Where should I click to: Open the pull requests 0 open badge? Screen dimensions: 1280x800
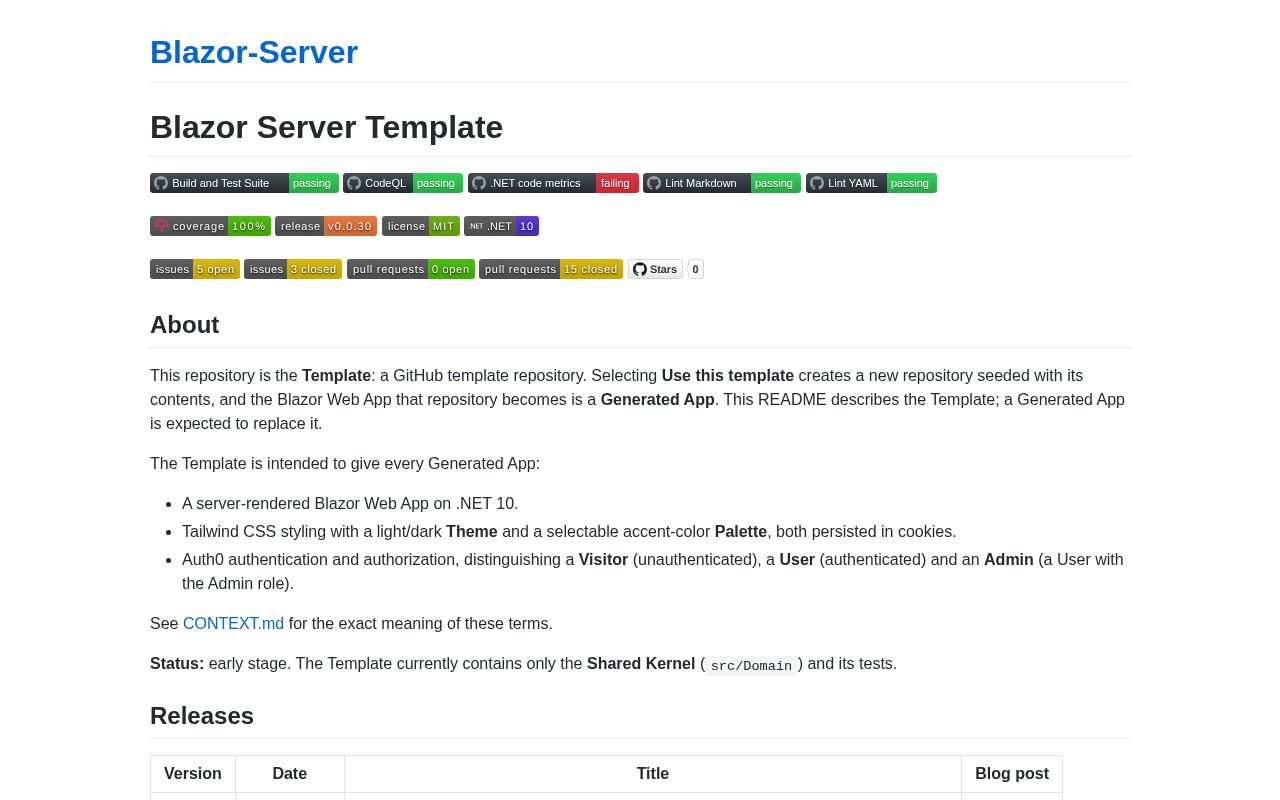point(411,269)
